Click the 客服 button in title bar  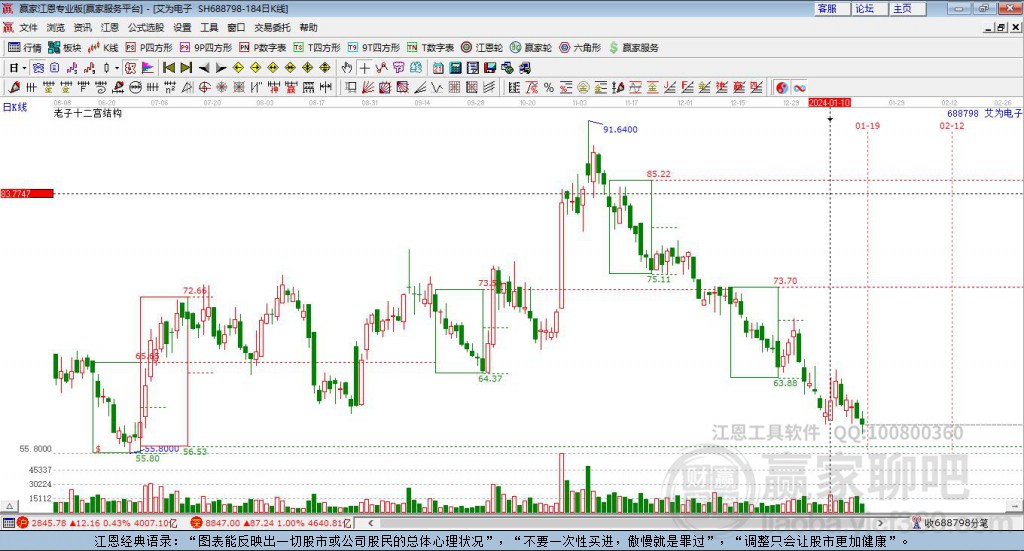tap(831, 8)
